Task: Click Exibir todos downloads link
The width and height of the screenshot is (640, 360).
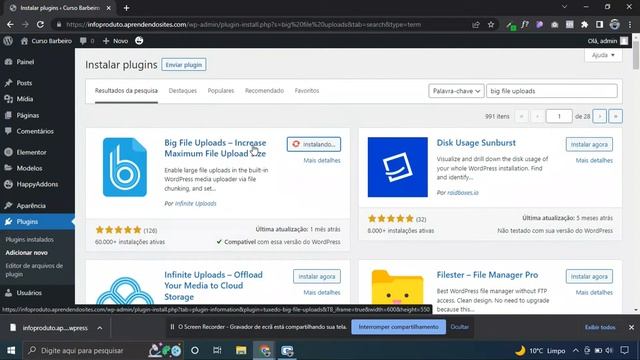Action: click(600, 327)
